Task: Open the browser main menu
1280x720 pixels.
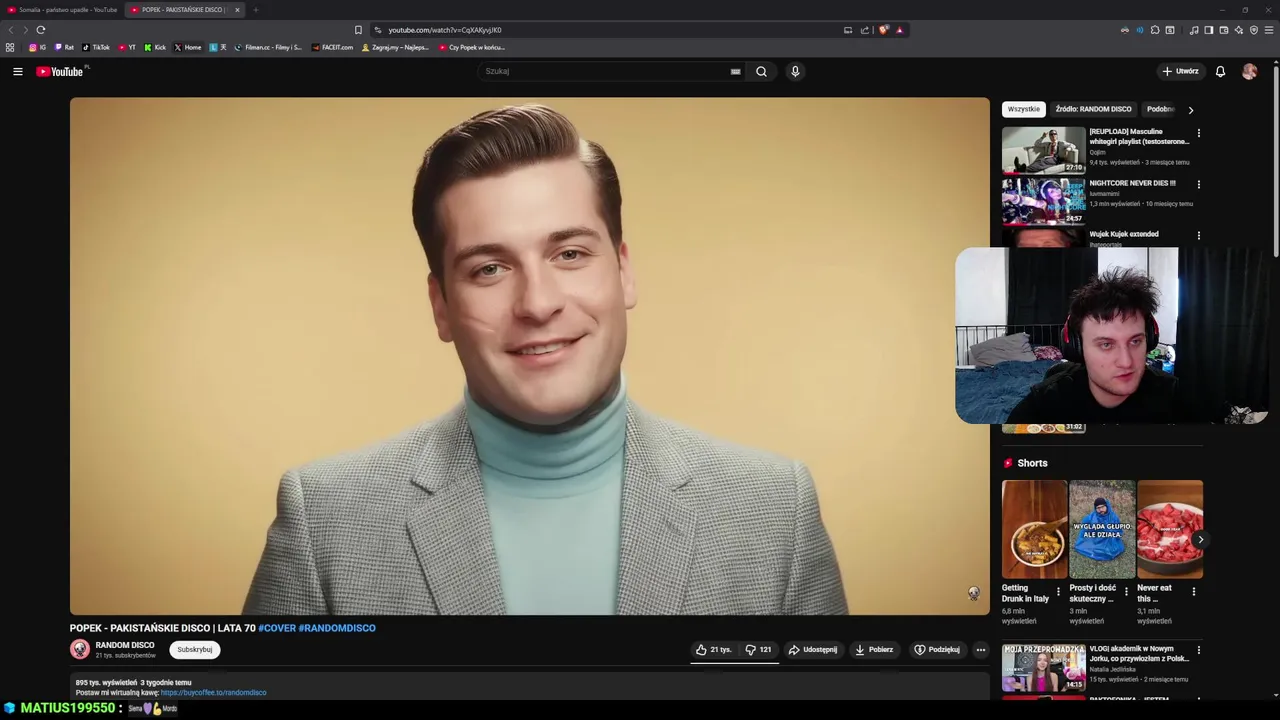Action: click(x=1269, y=30)
